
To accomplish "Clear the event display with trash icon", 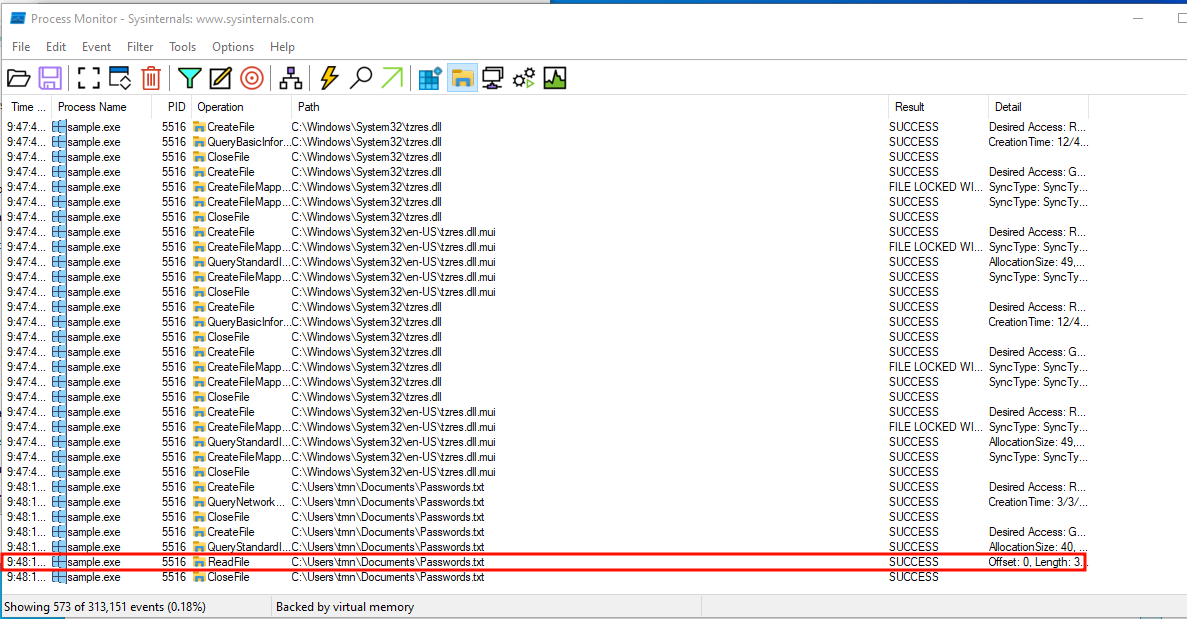I will coord(151,78).
